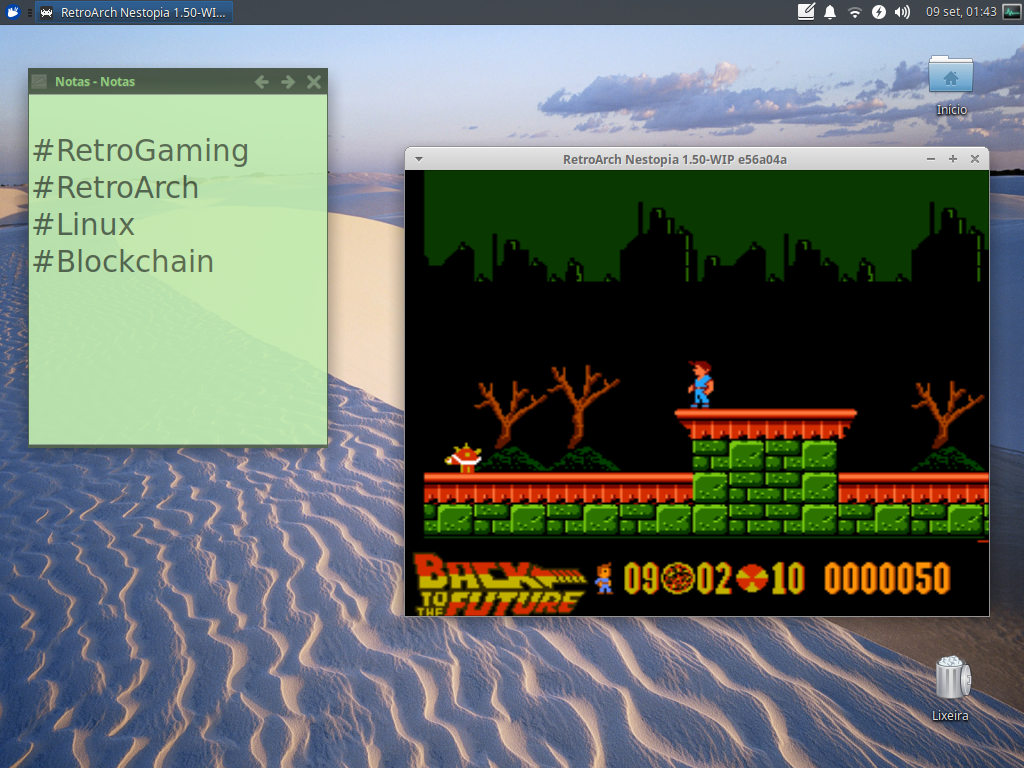Screen dimensions: 1024x768
Task: Click the Marty character standing on platform
Action: coord(700,384)
